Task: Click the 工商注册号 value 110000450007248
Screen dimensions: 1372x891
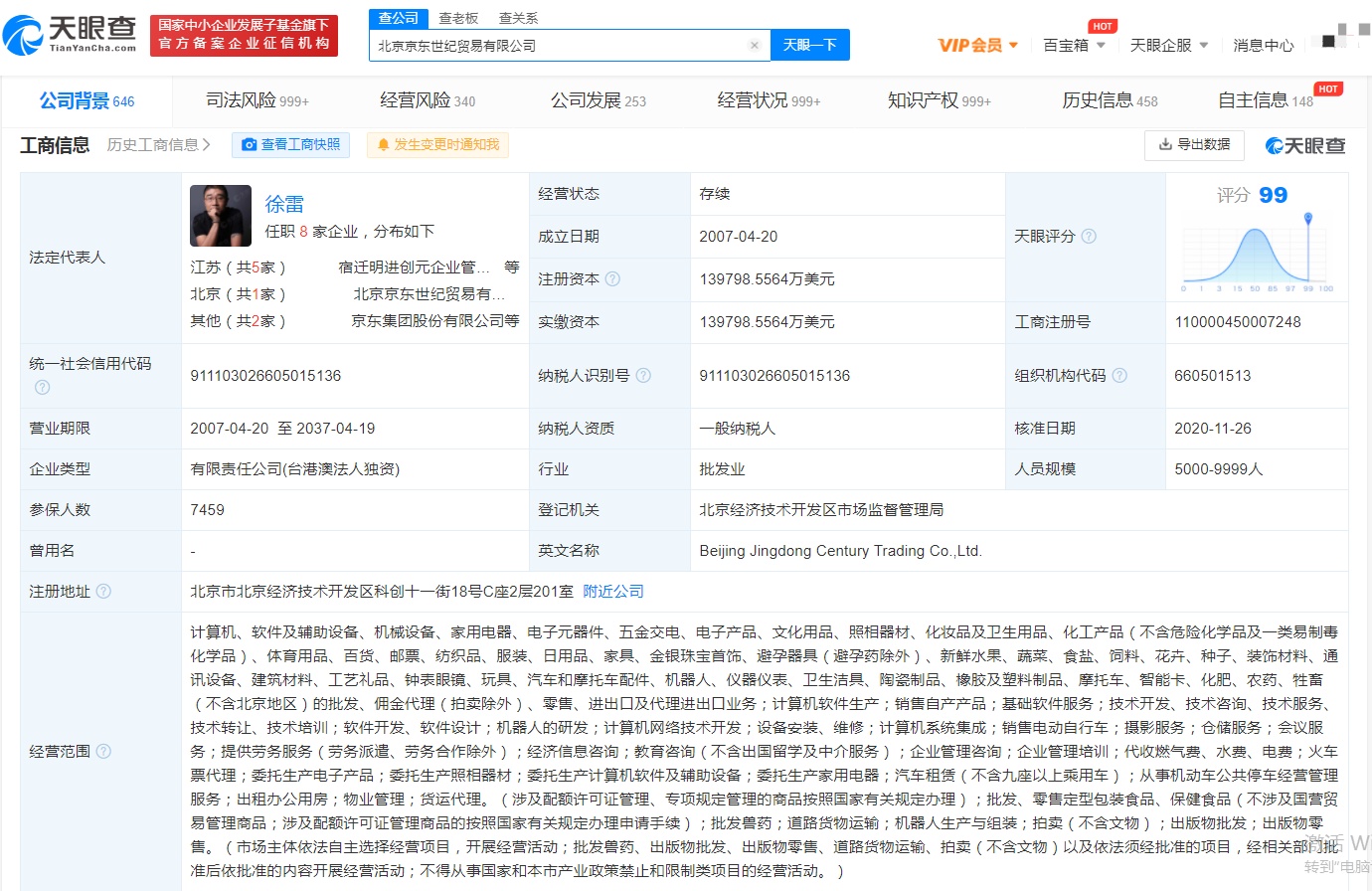Action: tap(1238, 322)
